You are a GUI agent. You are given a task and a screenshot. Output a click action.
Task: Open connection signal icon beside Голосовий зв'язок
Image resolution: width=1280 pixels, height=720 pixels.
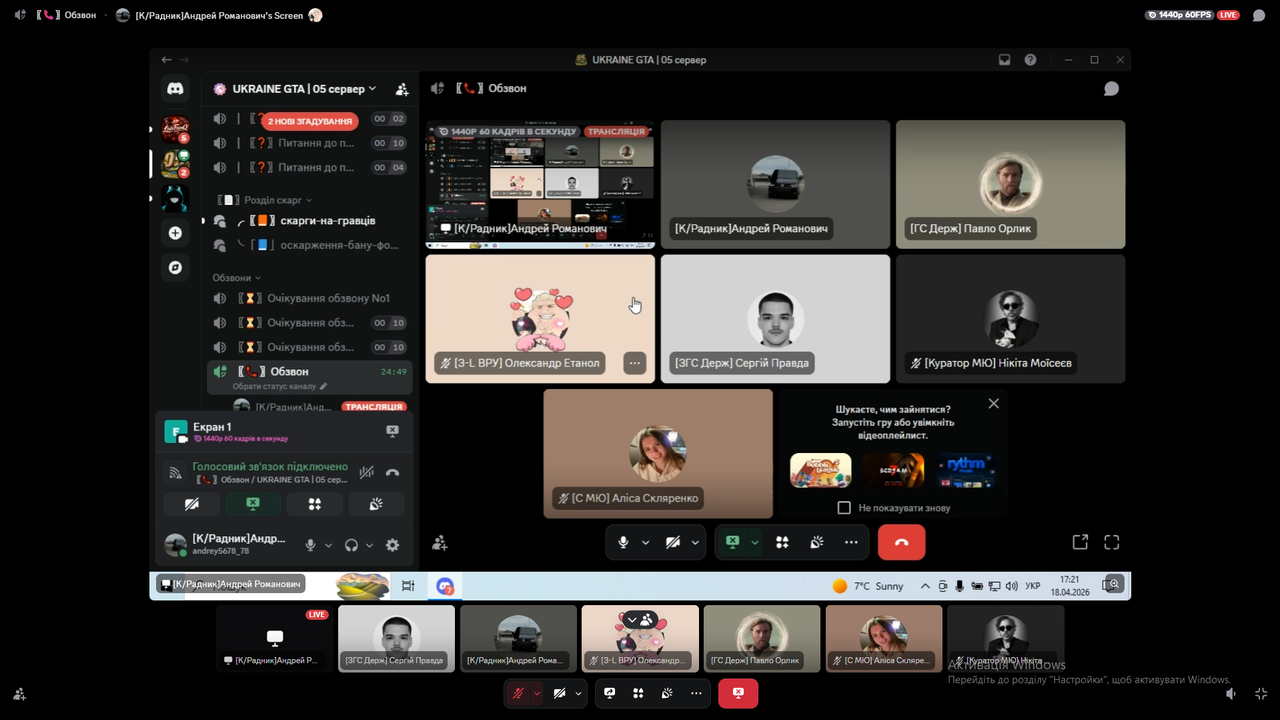(x=175, y=473)
